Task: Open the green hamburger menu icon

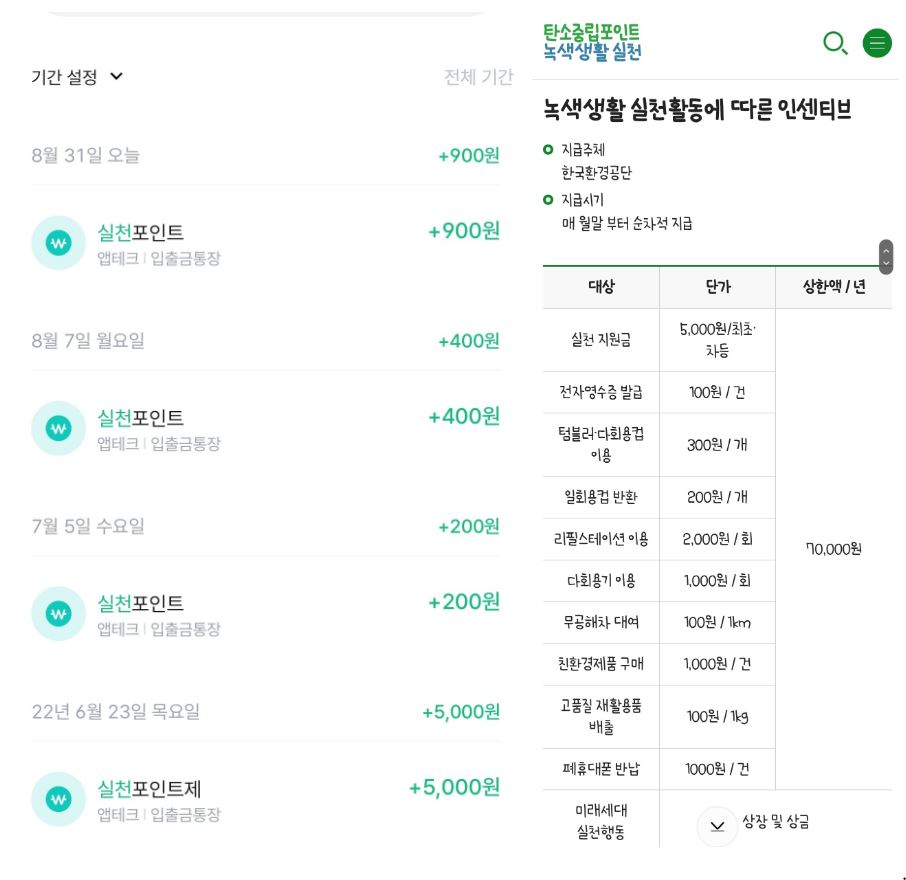Action: pos(877,44)
